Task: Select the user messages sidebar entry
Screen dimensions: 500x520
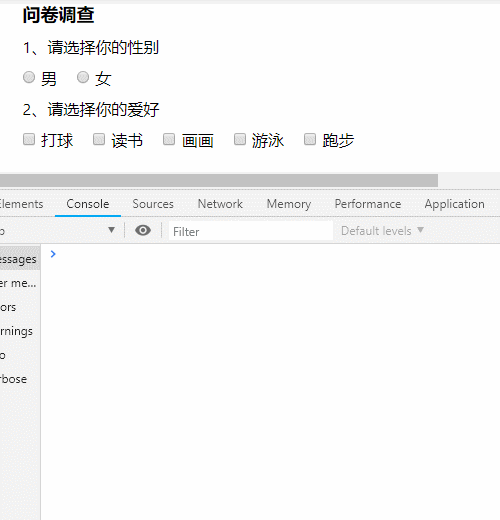Action: tap(20, 283)
